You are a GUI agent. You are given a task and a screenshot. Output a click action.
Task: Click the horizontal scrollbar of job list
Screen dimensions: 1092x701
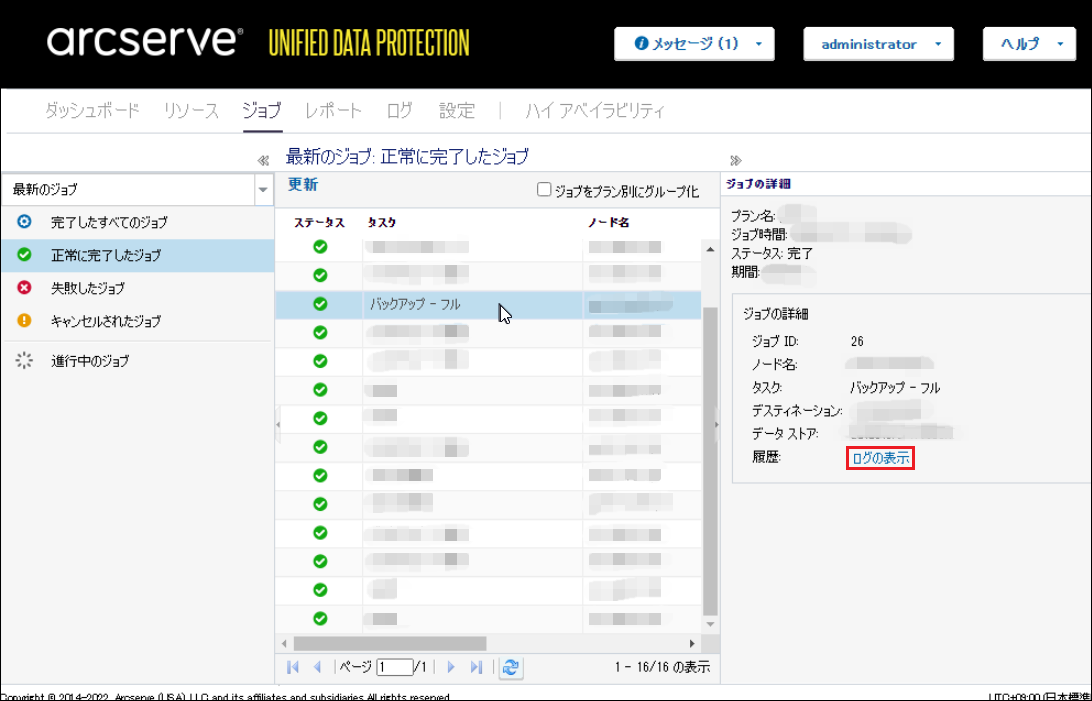click(x=390, y=643)
